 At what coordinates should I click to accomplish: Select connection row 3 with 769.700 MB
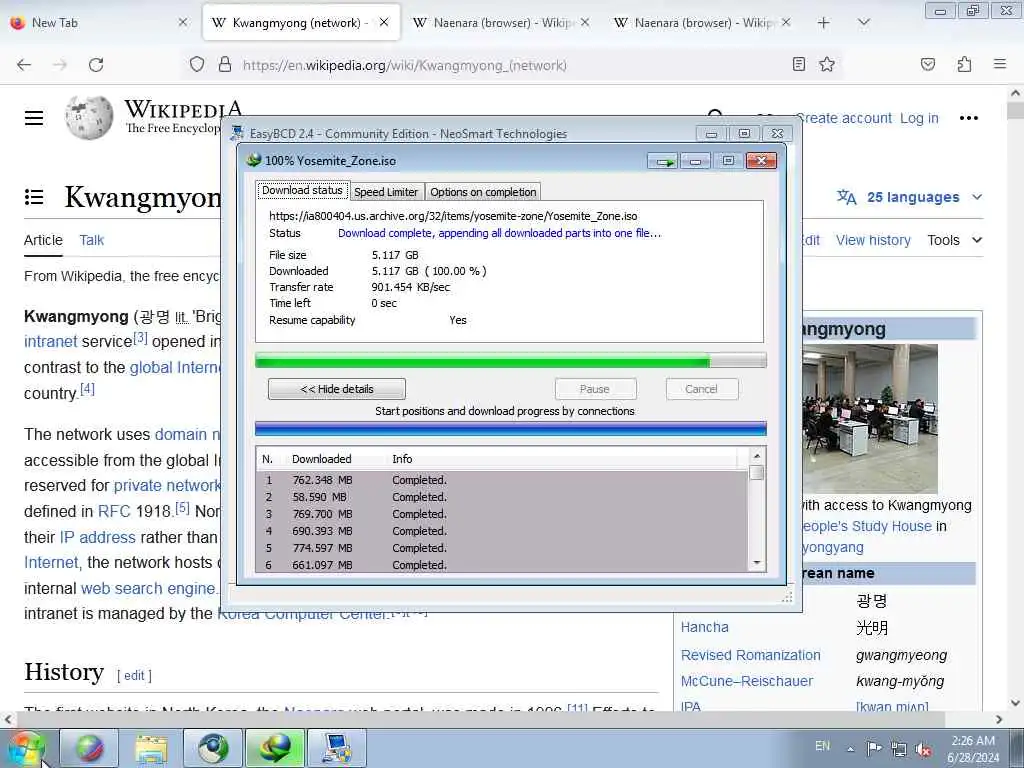(502, 514)
